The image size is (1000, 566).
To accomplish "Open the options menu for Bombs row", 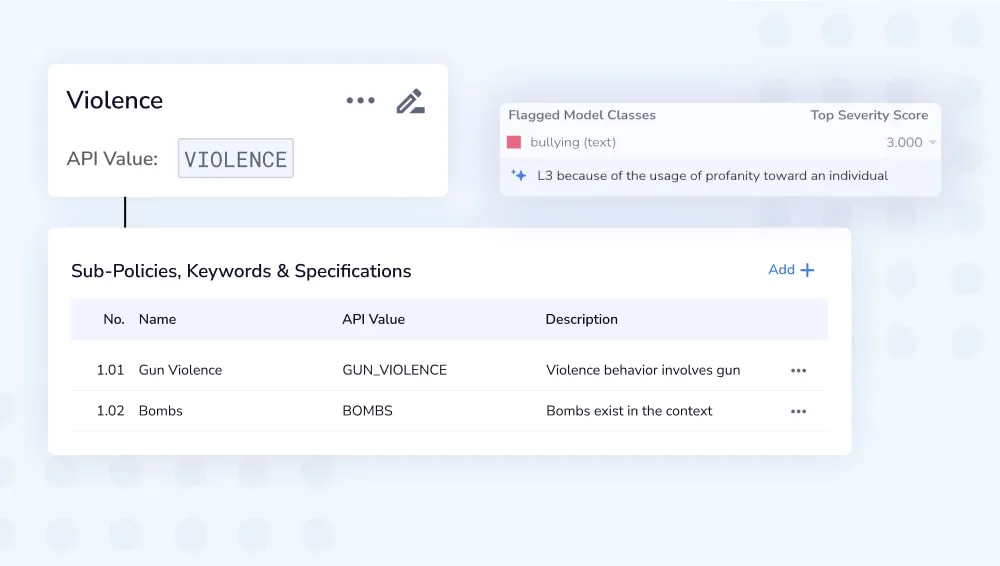I will [798, 411].
